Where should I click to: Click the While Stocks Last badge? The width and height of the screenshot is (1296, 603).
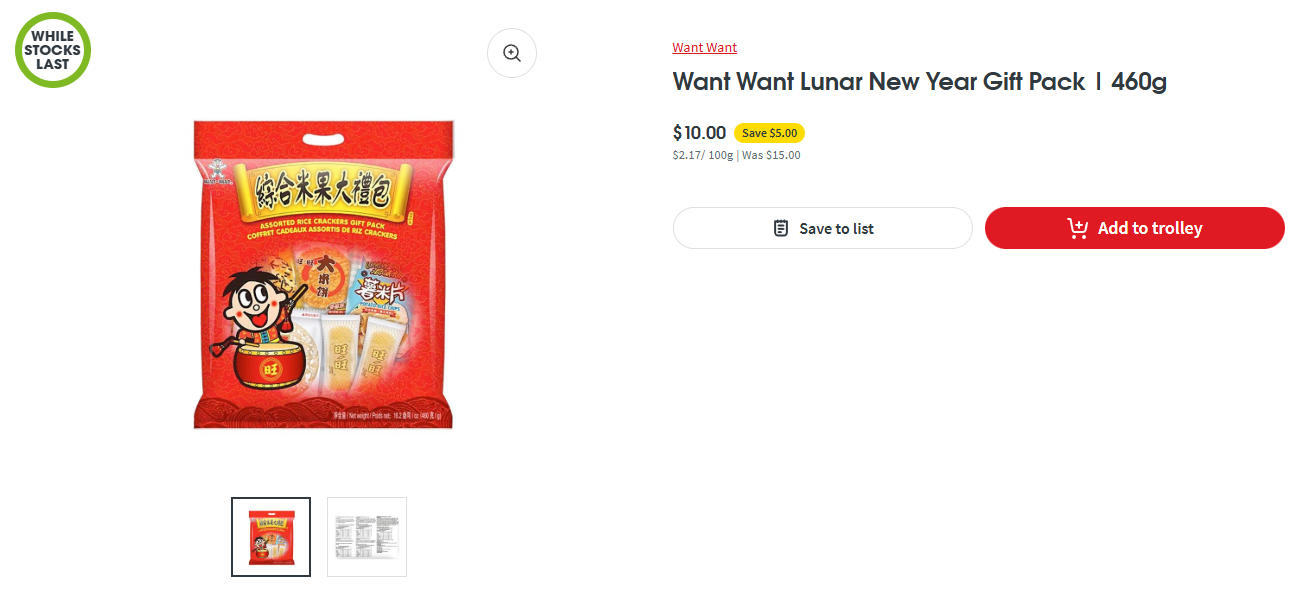pyautogui.click(x=53, y=50)
